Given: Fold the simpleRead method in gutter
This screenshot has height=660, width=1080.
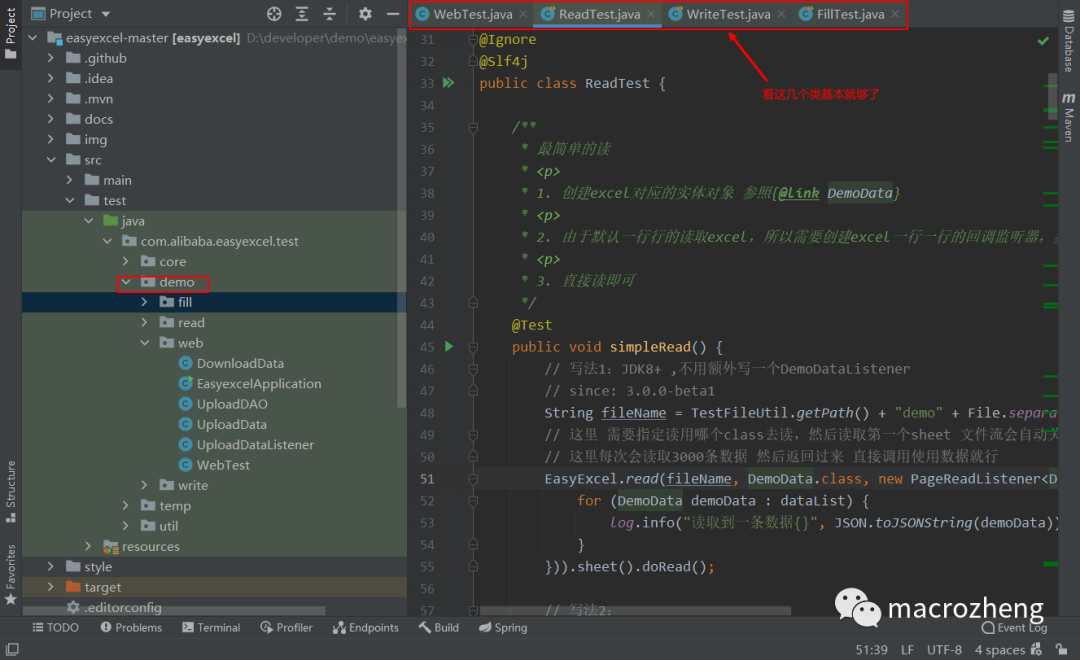Looking at the screenshot, I should click(473, 347).
